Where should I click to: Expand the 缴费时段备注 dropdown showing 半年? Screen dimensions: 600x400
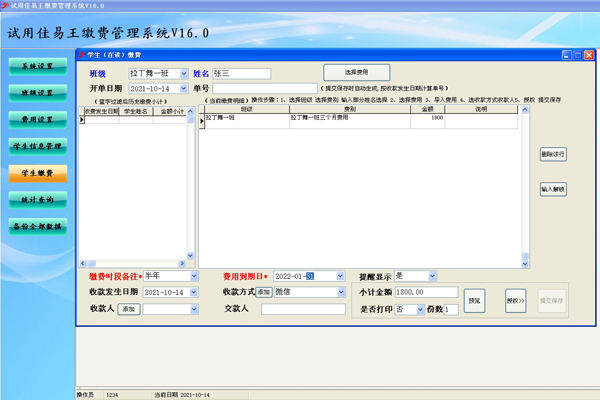click(194, 276)
